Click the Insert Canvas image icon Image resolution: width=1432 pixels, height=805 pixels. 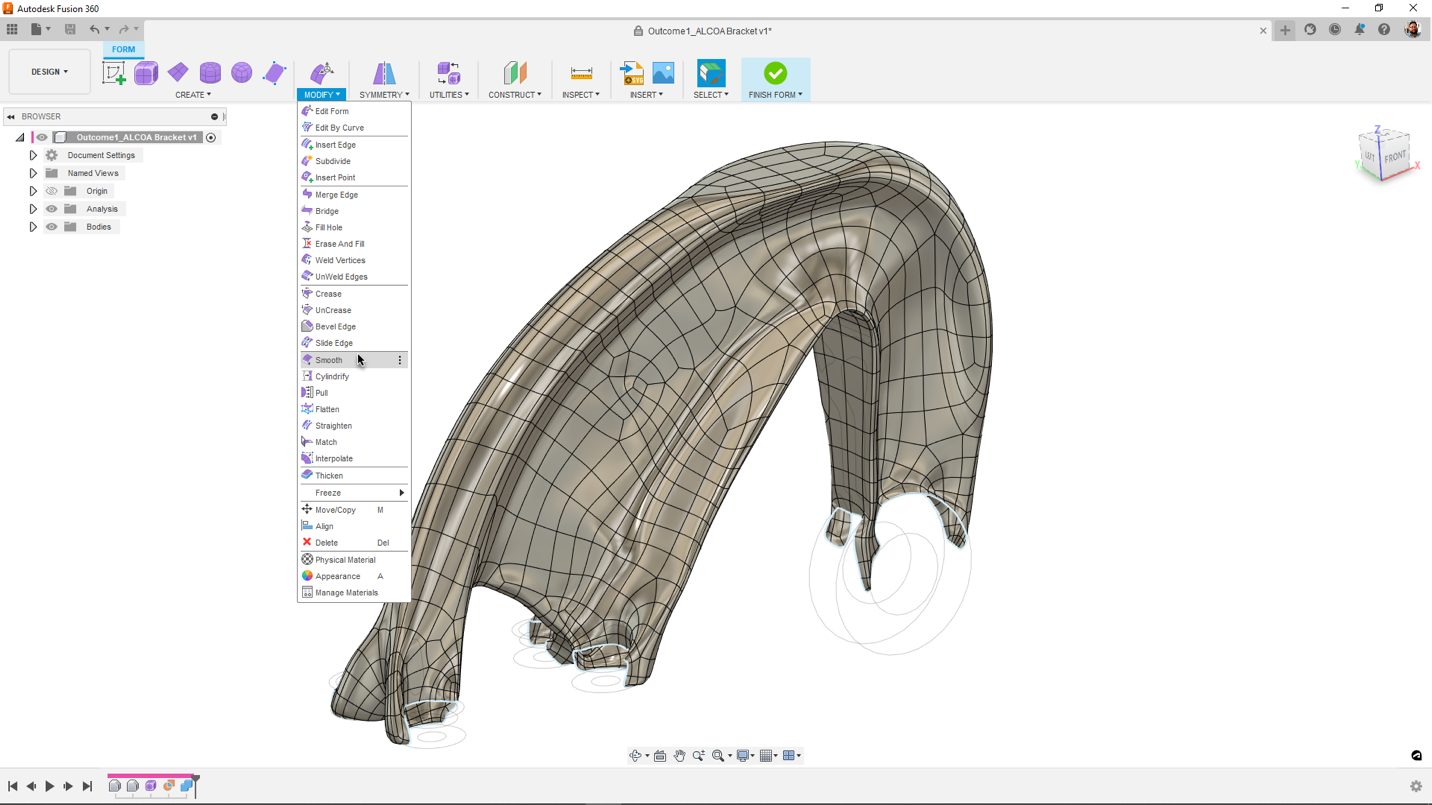[663, 73]
